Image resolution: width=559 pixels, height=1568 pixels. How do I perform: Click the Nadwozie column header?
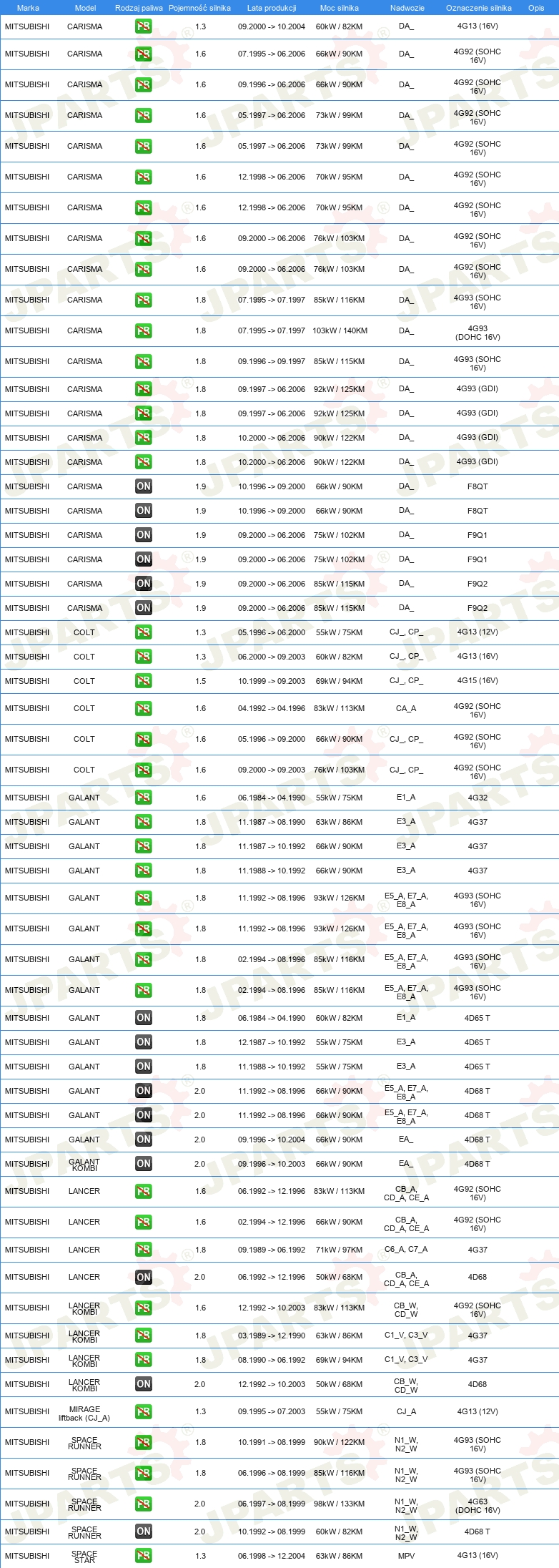click(407, 8)
